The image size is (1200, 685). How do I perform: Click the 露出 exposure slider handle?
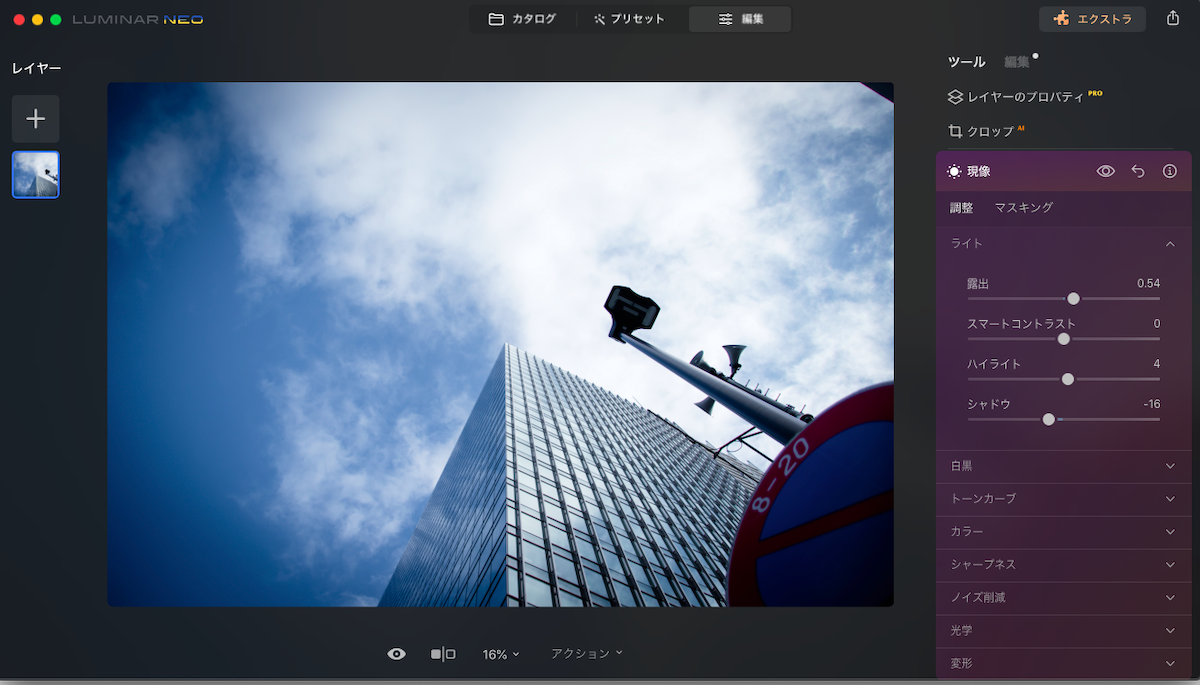pos(1073,298)
